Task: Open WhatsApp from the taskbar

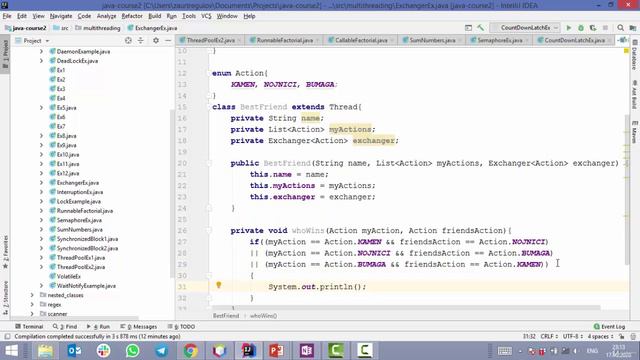Action: [133, 351]
